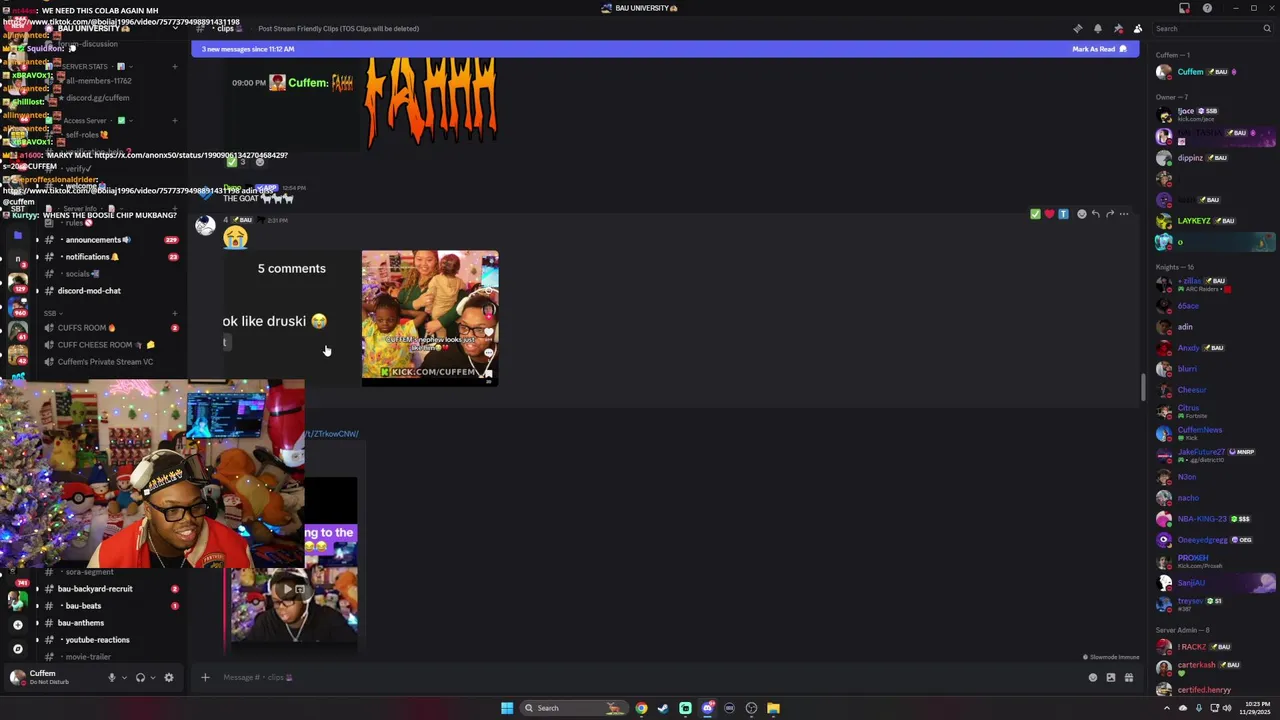Open bau-beats channel

click(x=83, y=606)
